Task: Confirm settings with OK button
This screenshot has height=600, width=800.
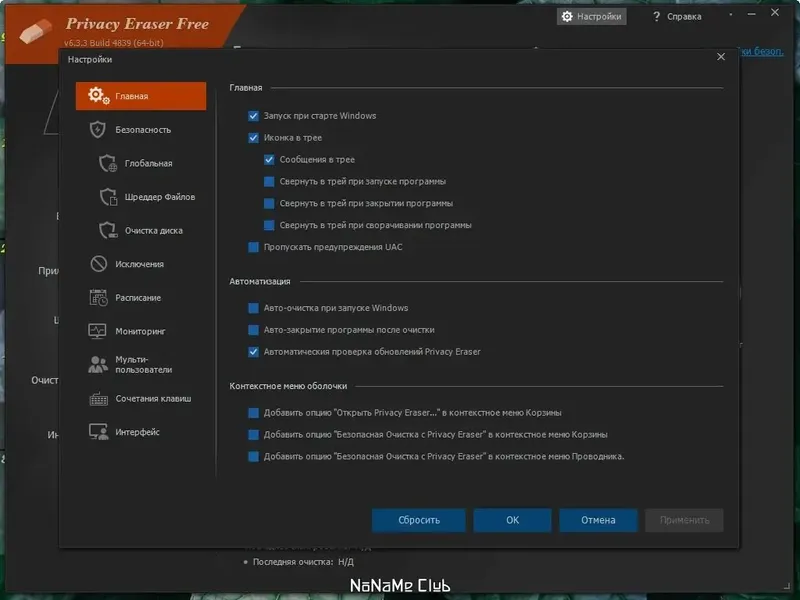Action: pyautogui.click(x=512, y=520)
